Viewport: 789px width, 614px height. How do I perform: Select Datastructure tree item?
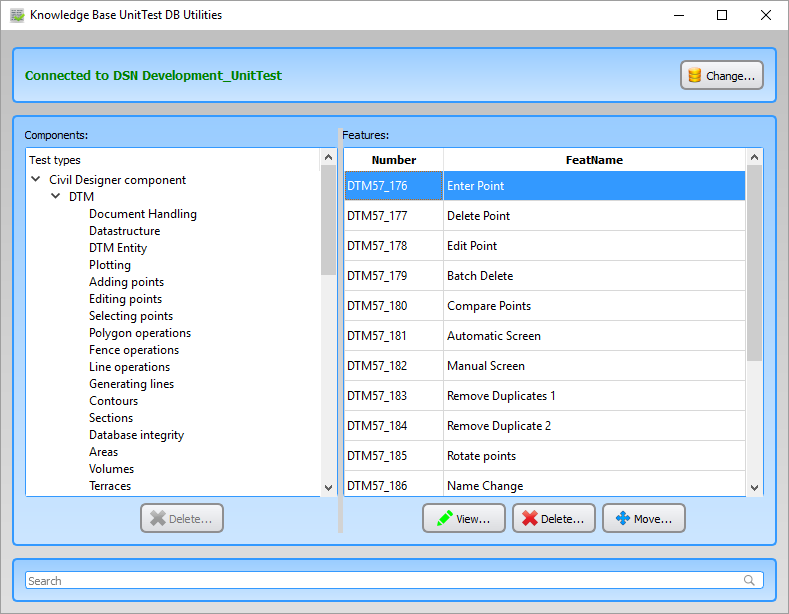[125, 231]
